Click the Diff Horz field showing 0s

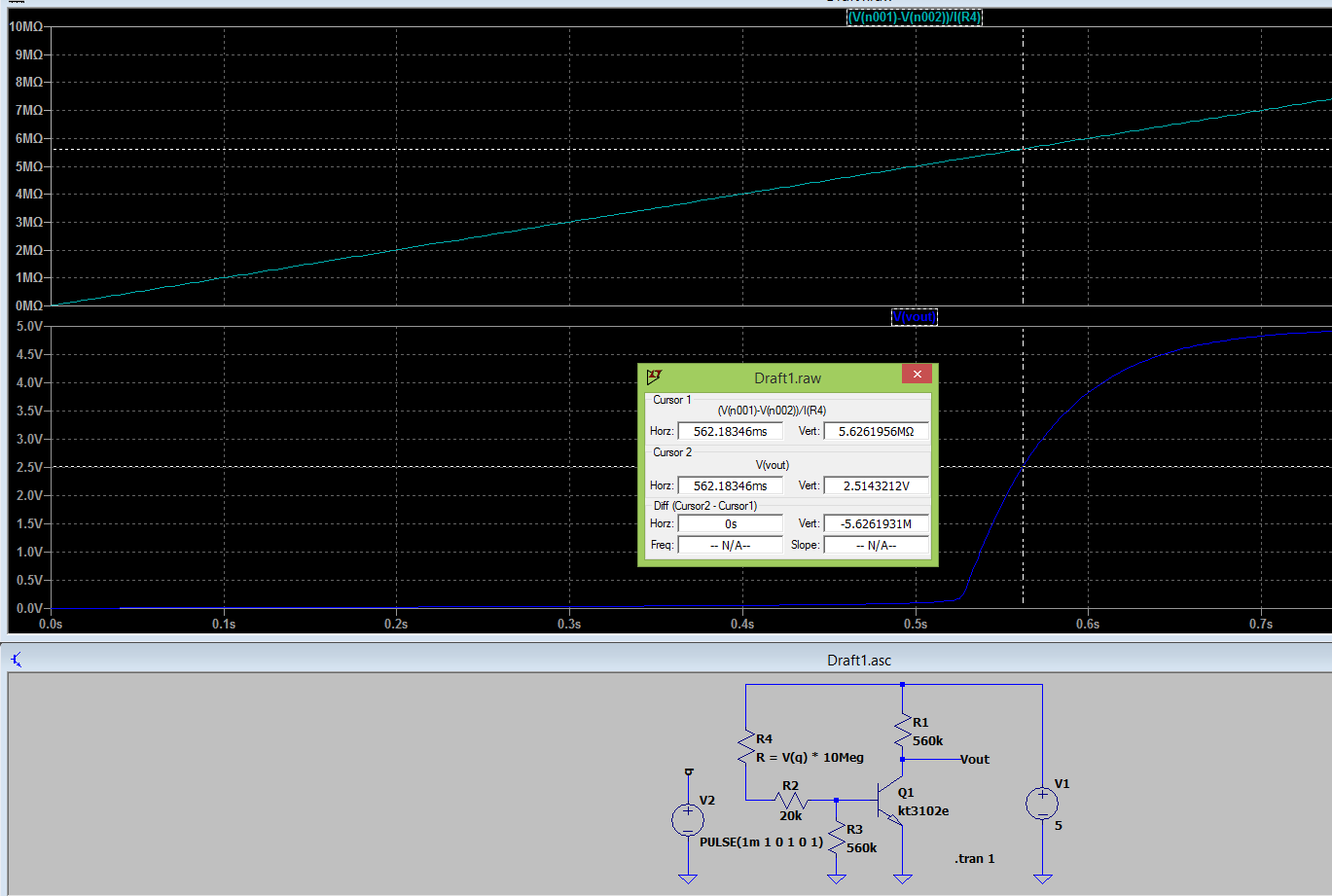pyautogui.click(x=730, y=523)
